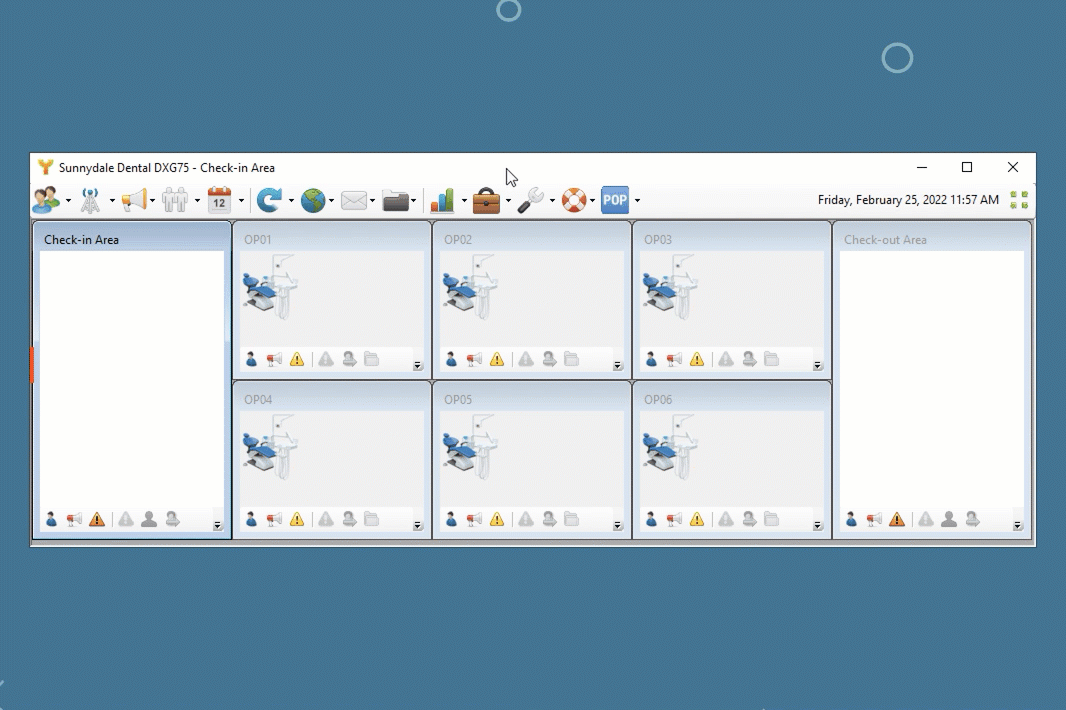The image size is (1066, 710).
Task: Expand the dropdown arrow beside bar chart
Action: 464,201
